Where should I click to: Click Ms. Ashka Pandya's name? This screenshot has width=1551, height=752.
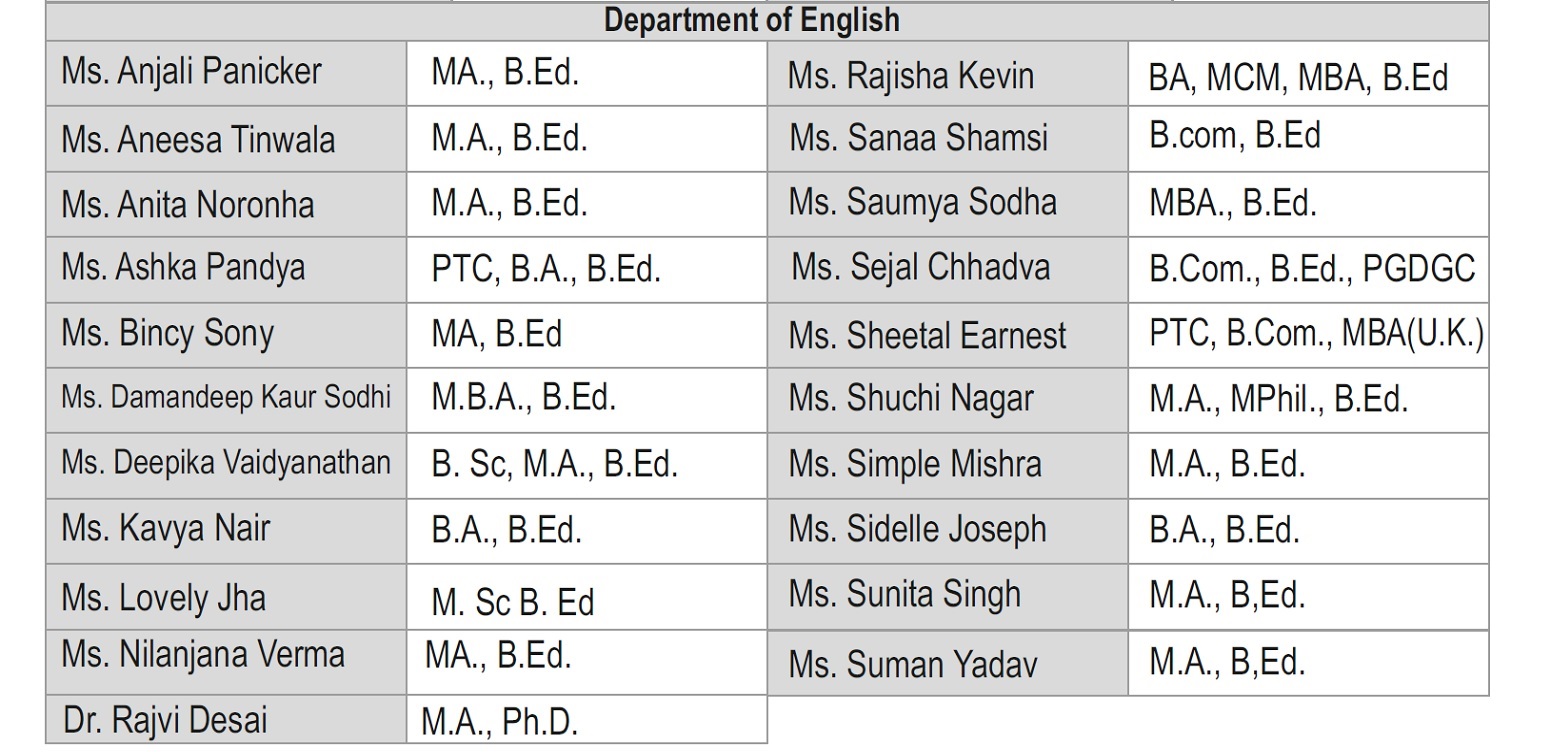click(x=183, y=268)
